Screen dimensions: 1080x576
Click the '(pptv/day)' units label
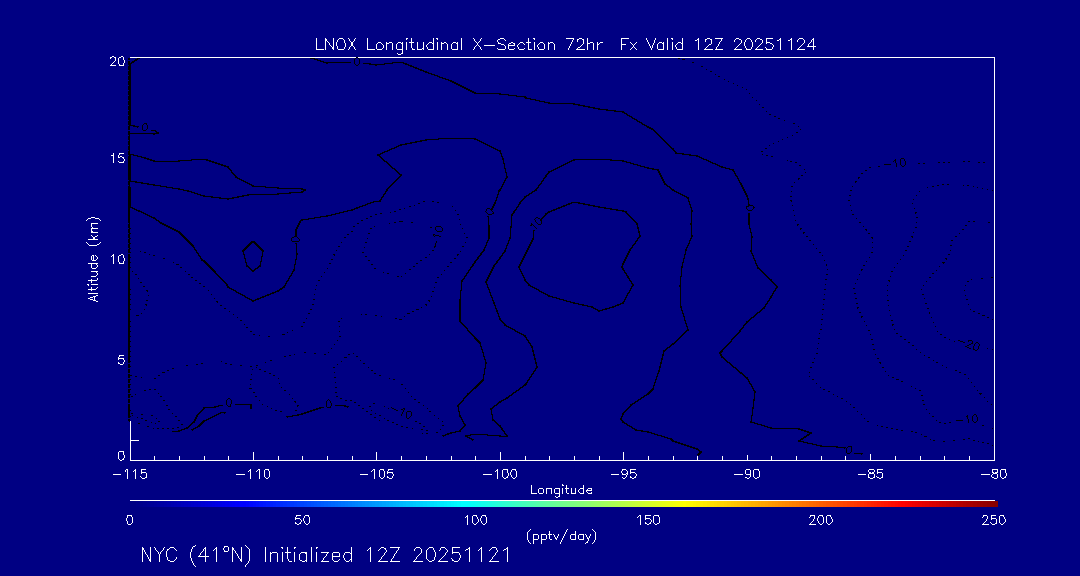tap(561, 536)
